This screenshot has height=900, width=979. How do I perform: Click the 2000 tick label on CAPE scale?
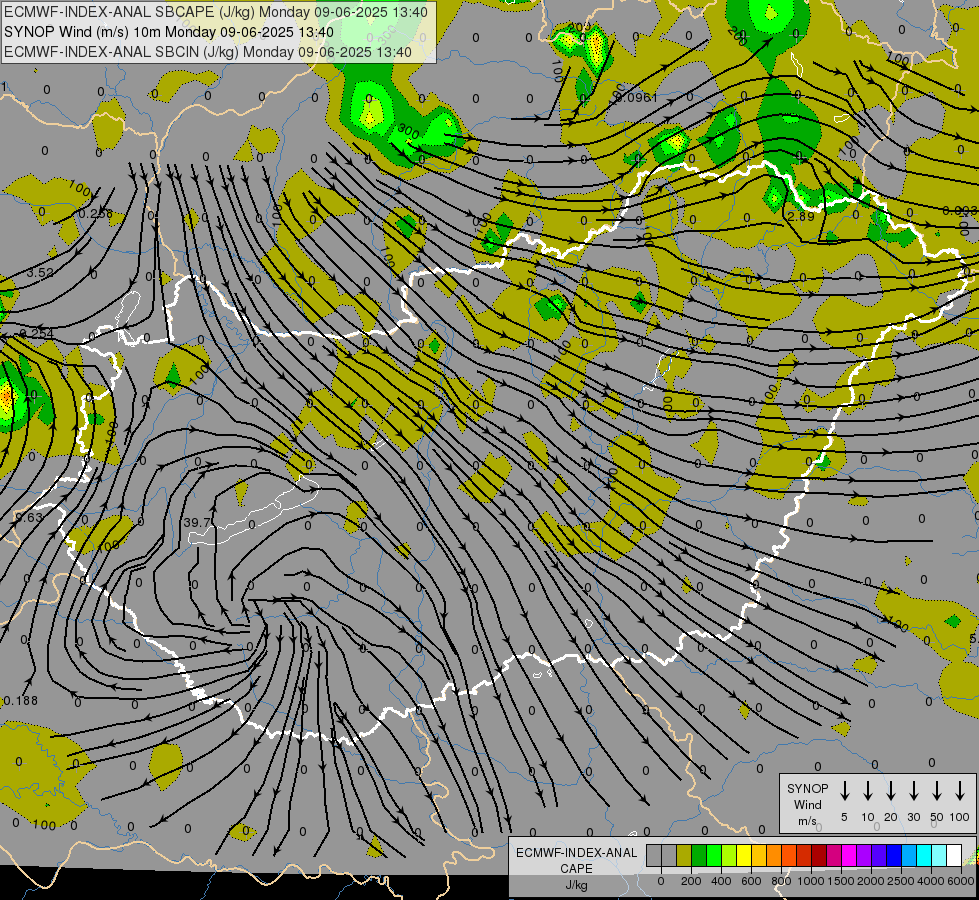point(870,881)
